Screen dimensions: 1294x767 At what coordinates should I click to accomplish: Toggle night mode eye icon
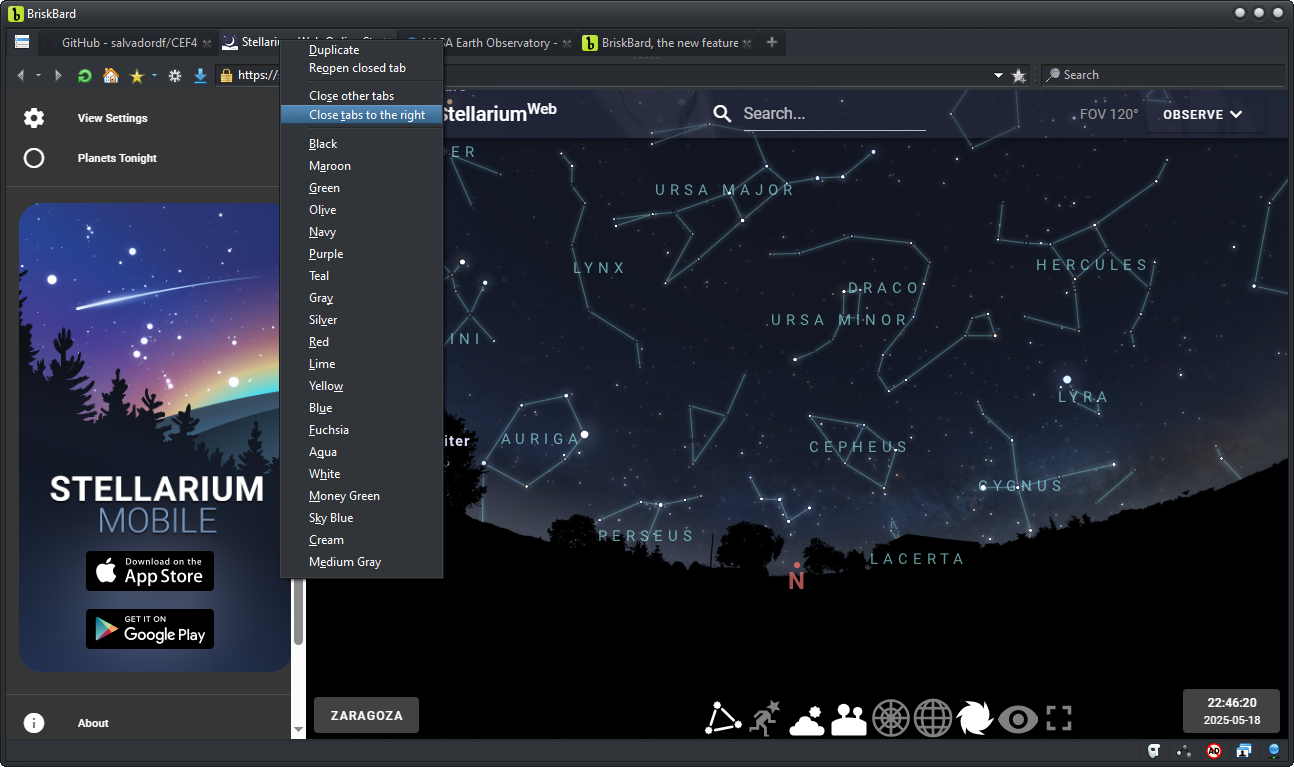pos(1018,718)
